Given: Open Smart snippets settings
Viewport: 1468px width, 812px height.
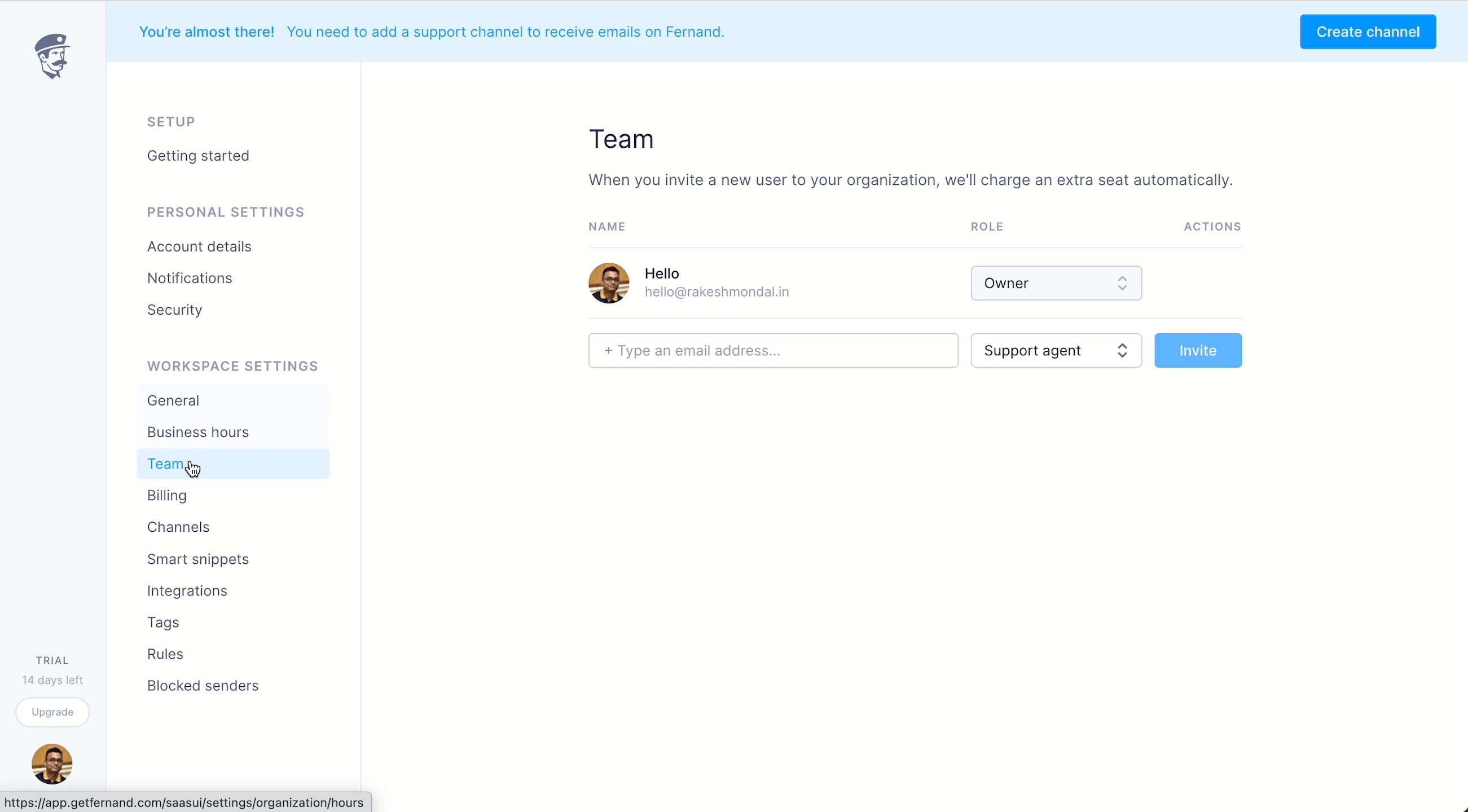Looking at the screenshot, I should (198, 559).
